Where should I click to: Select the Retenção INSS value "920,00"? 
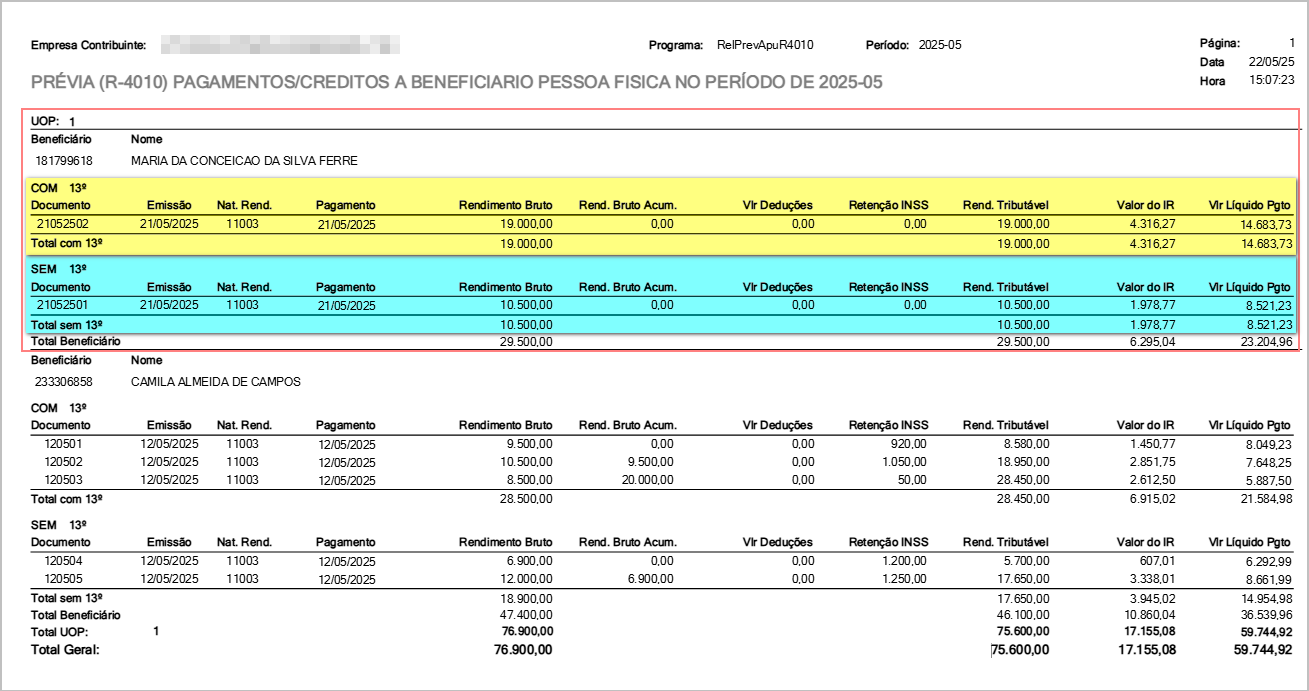click(x=908, y=443)
